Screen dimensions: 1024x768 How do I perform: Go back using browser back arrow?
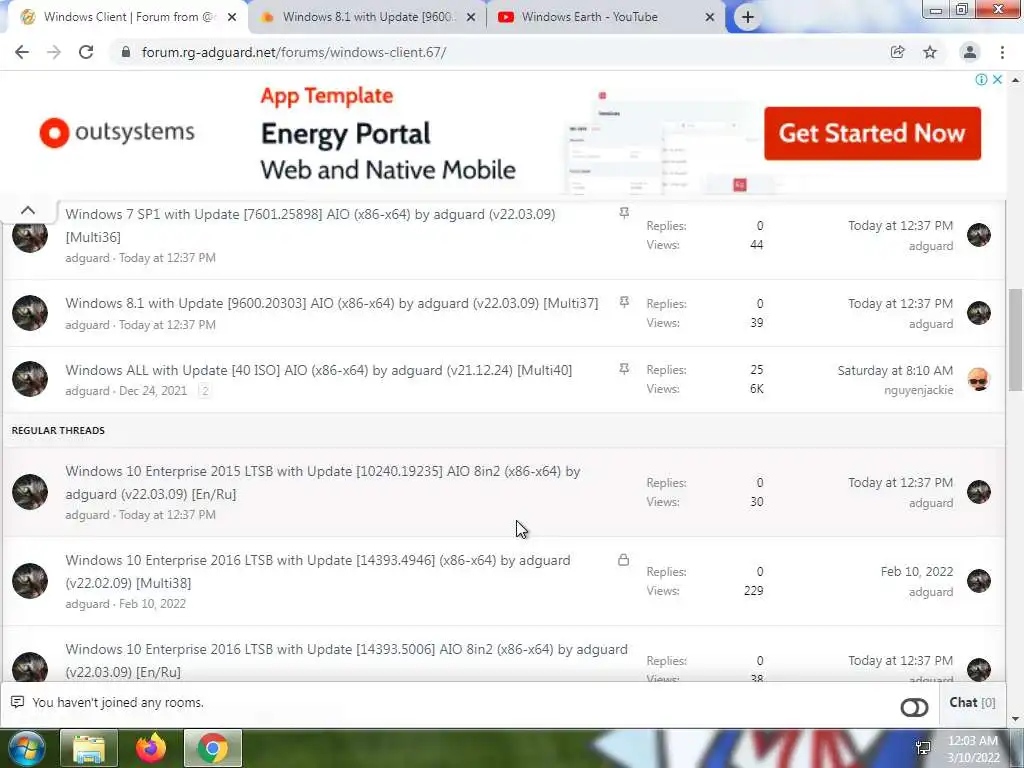(22, 52)
